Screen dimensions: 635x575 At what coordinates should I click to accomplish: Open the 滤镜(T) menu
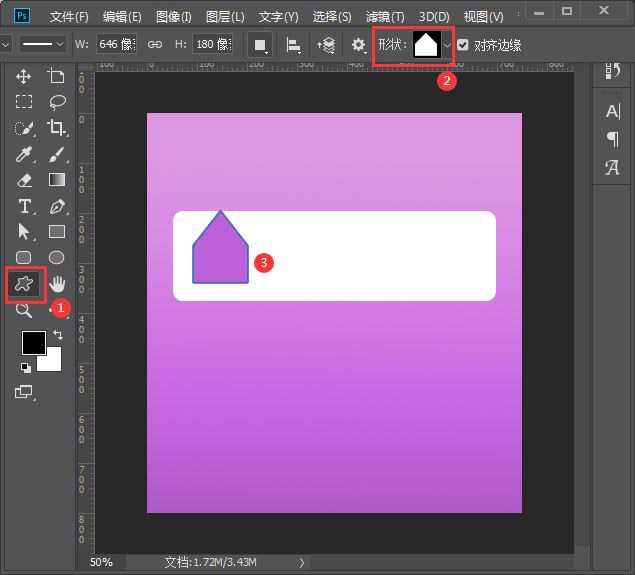click(385, 17)
